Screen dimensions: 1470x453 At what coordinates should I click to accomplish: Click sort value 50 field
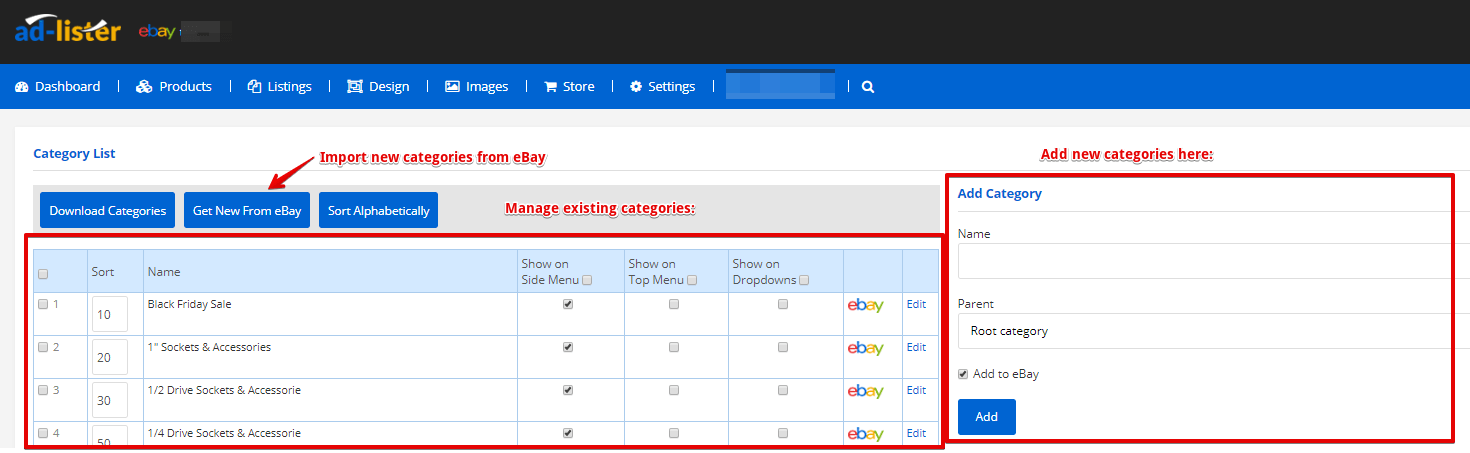pos(110,437)
